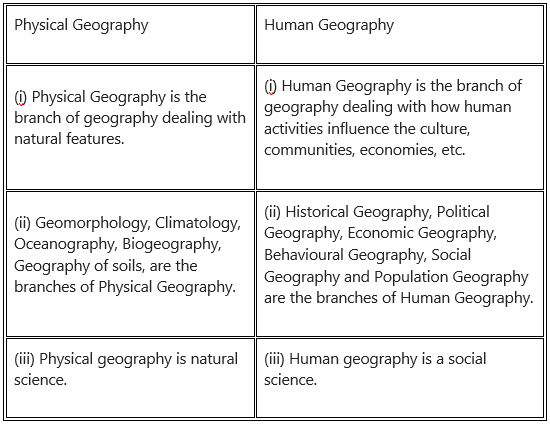Click the underlined (i) in Human column

tap(270, 86)
